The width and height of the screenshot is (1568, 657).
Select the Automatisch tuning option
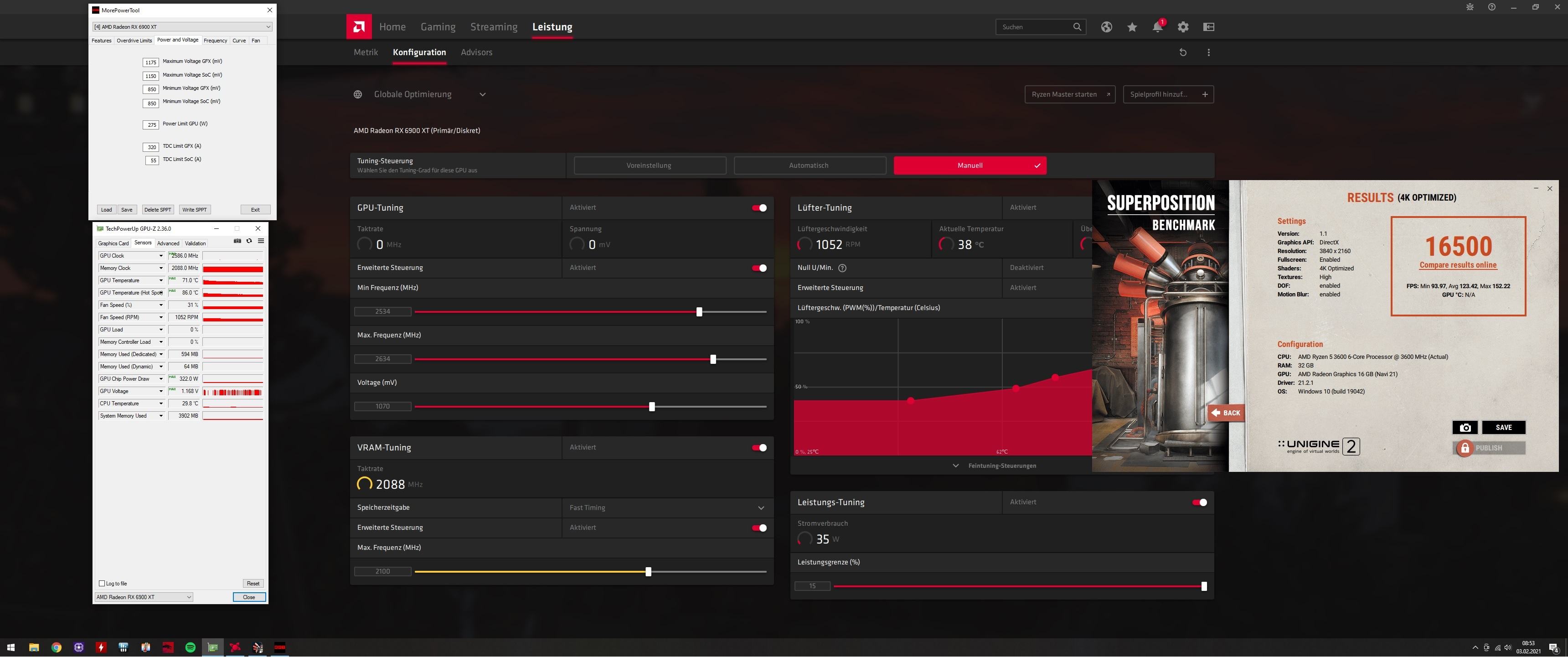coord(810,166)
